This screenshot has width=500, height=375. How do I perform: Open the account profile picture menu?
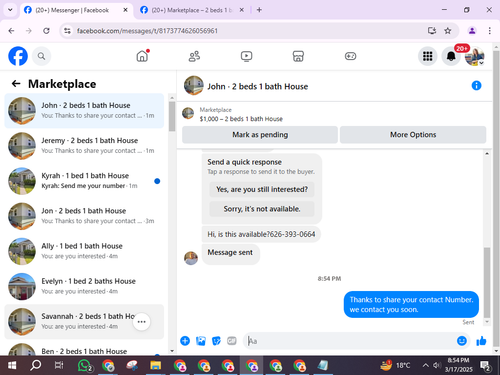[475, 56]
